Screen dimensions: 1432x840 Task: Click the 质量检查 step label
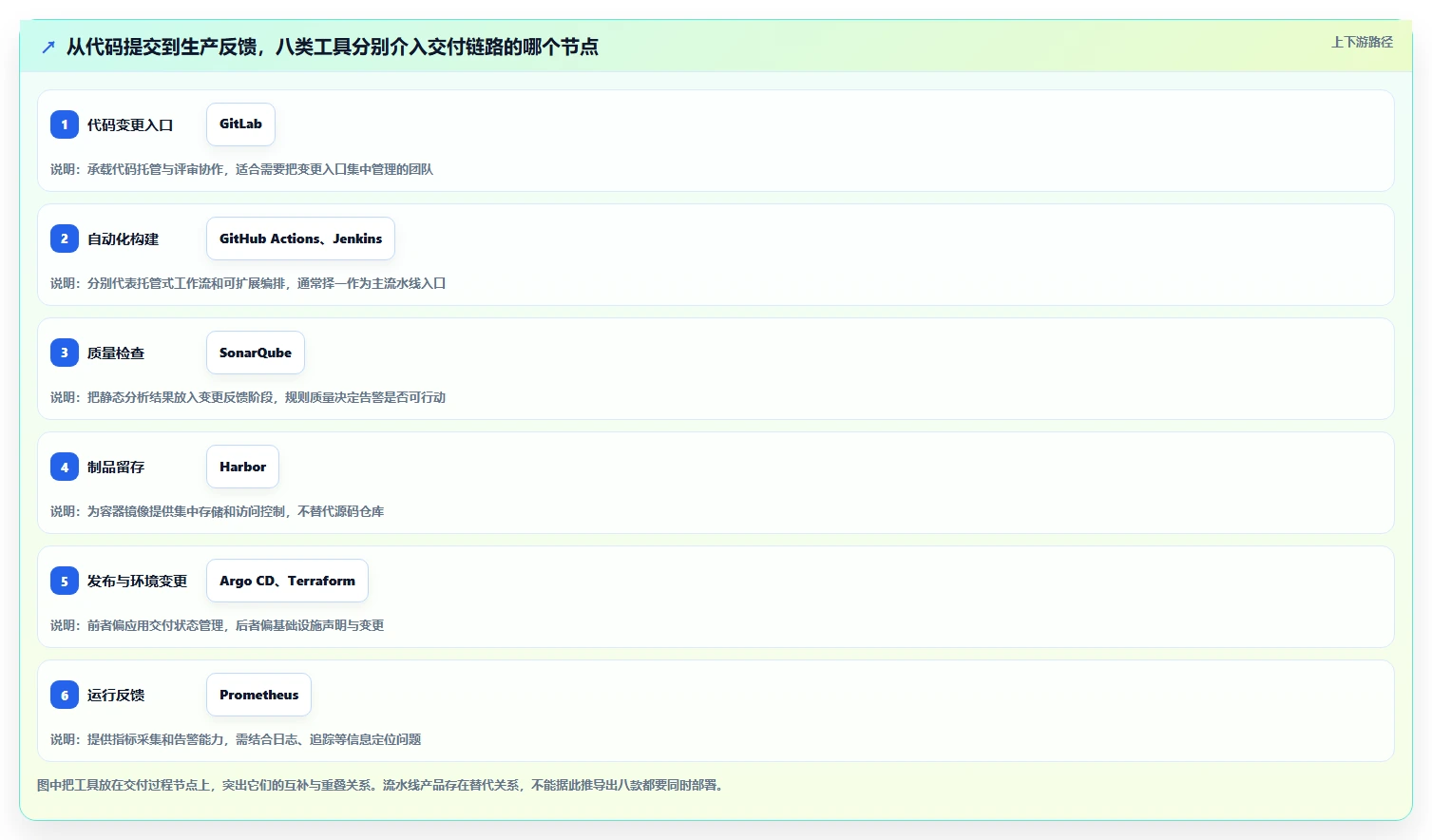coord(116,353)
